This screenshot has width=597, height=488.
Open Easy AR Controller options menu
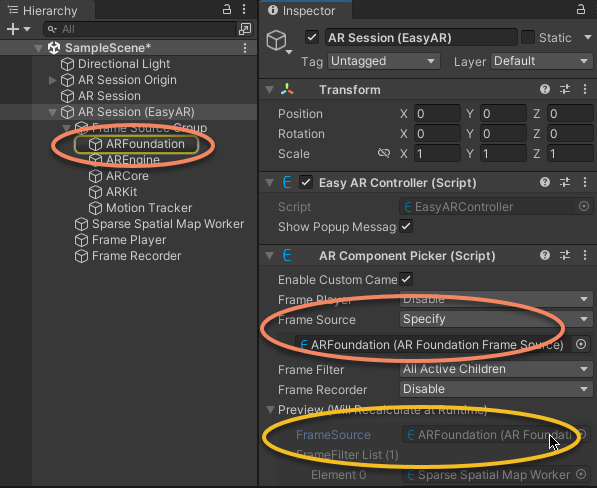pos(585,182)
